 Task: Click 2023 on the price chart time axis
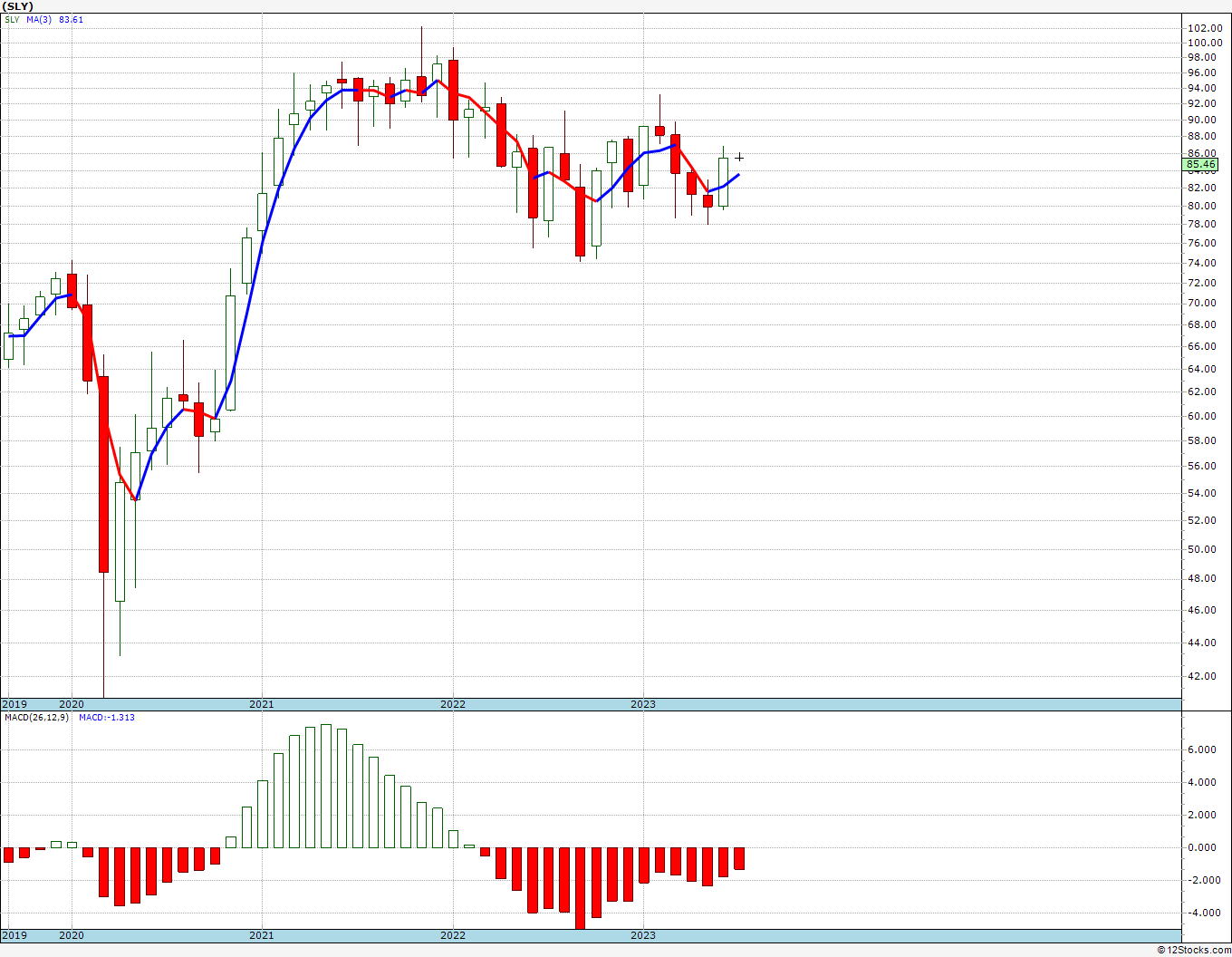643,704
